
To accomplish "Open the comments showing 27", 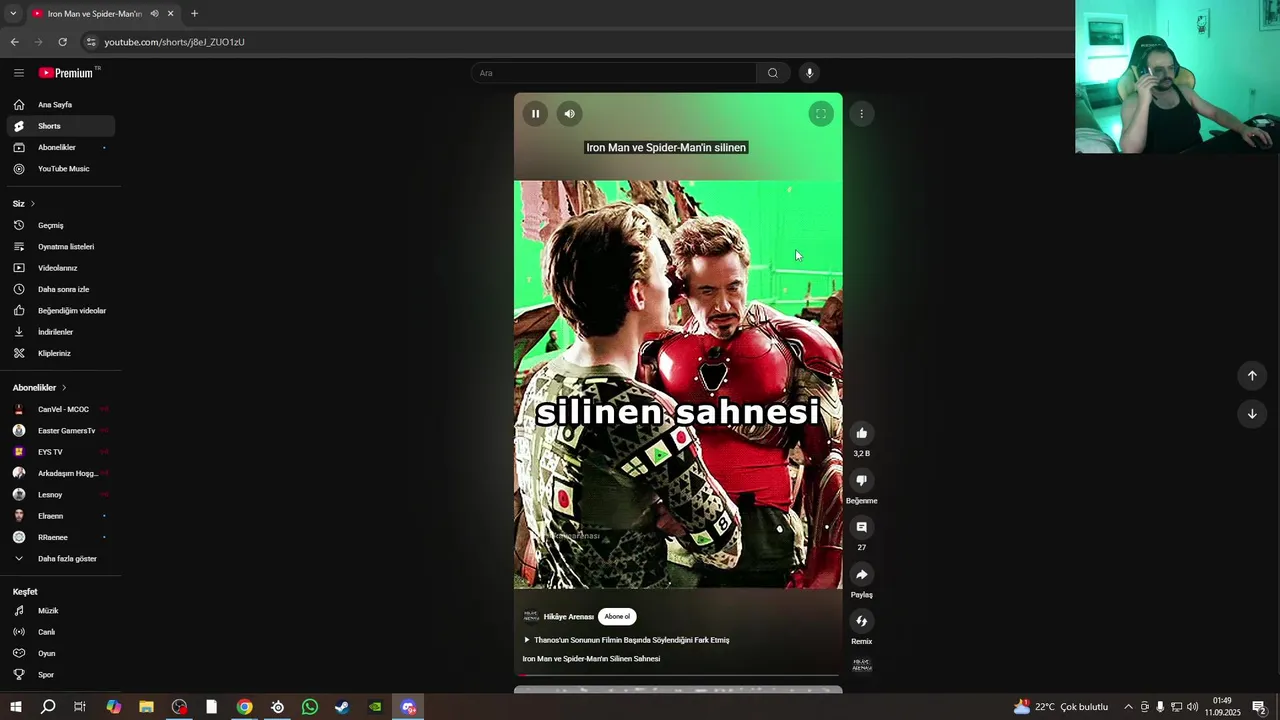I will click(x=861, y=527).
